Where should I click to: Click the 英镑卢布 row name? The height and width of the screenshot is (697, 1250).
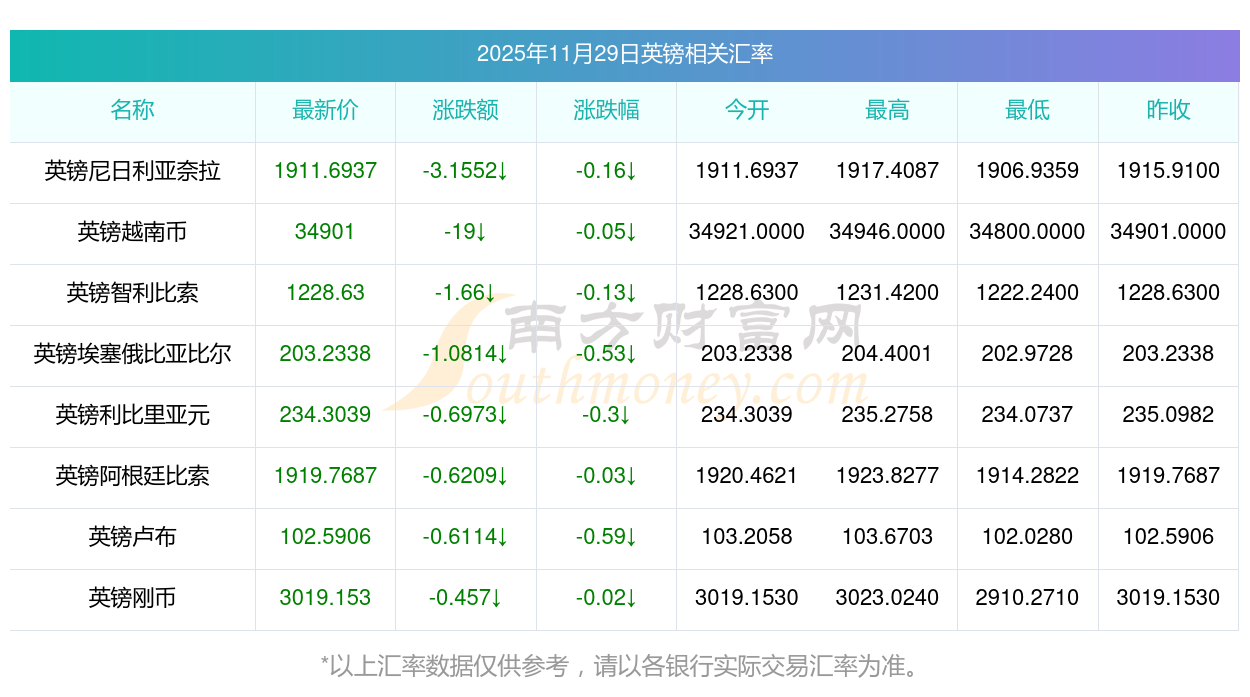[x=133, y=537]
